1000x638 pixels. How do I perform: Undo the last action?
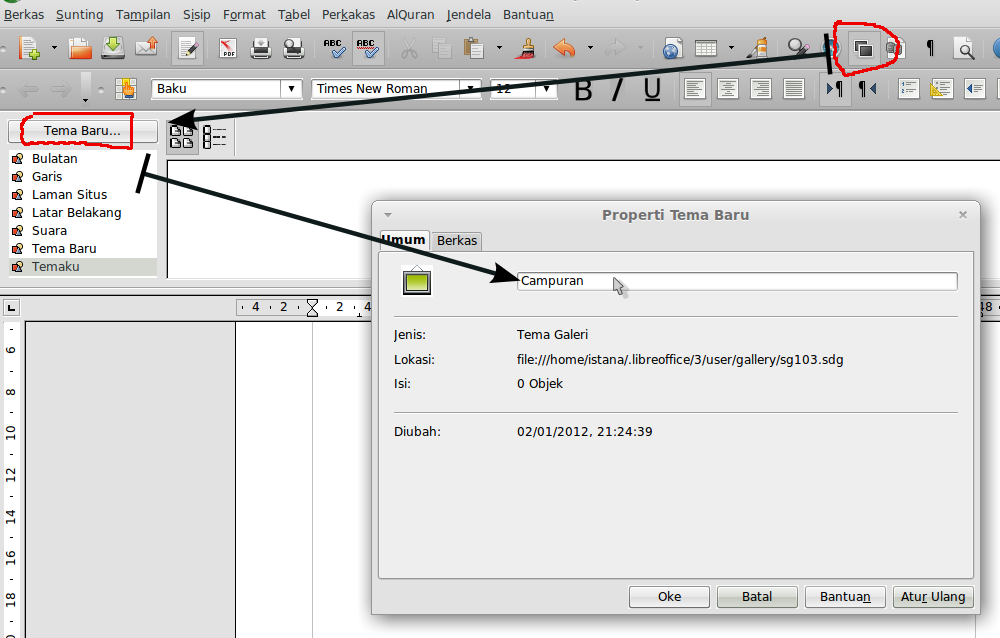coord(563,47)
